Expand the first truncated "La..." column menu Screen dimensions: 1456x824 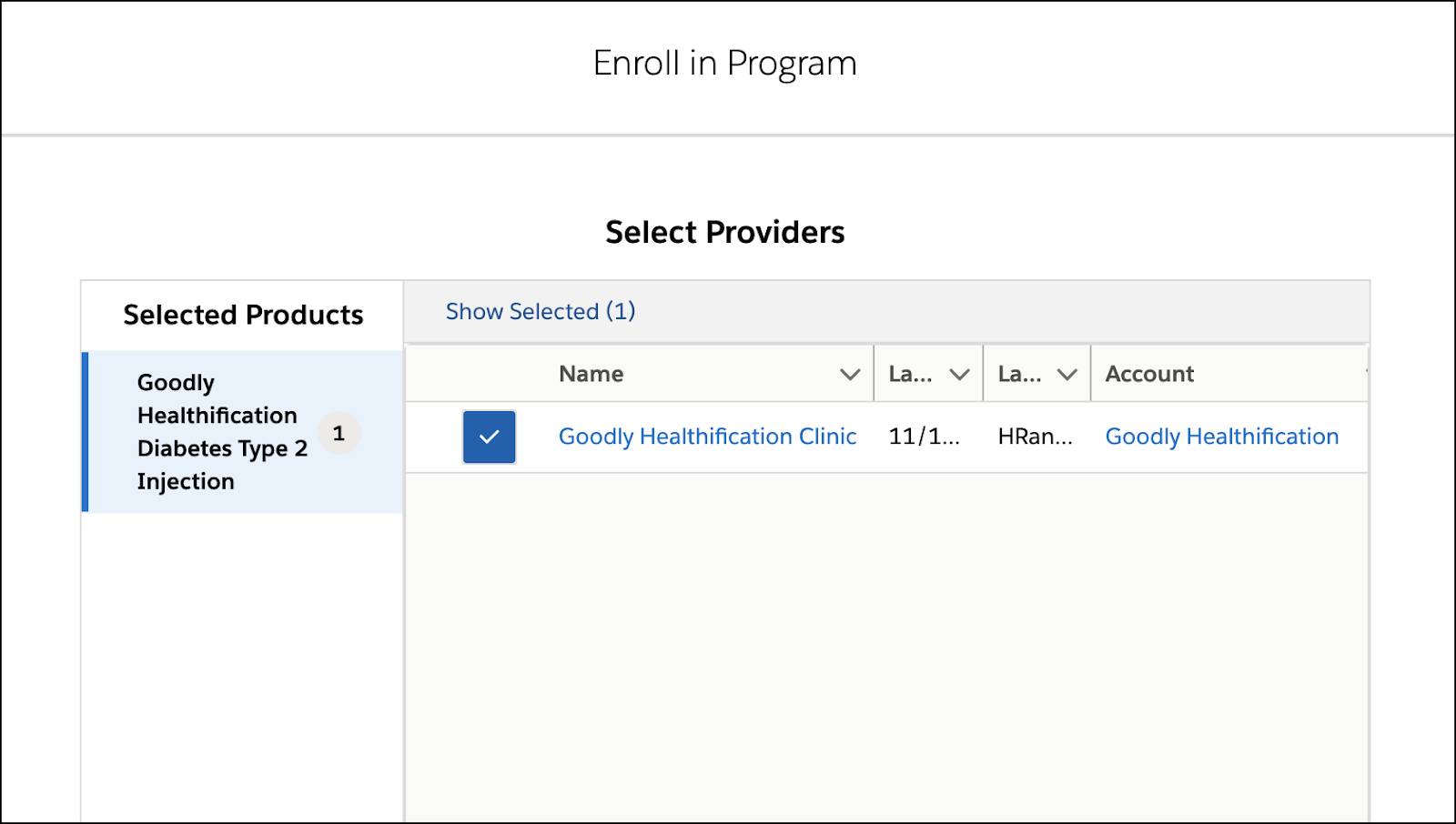(x=958, y=373)
